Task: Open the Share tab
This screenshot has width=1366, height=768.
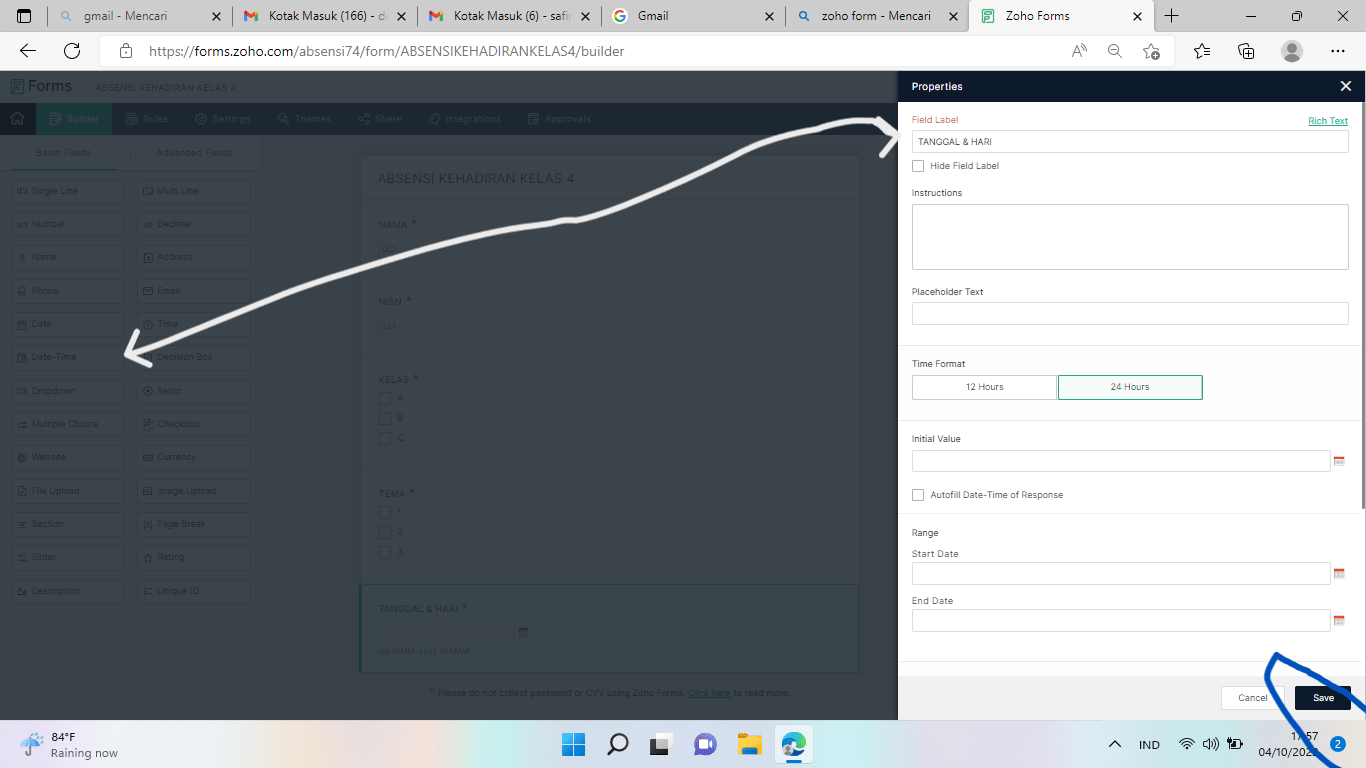Action: pos(379,119)
